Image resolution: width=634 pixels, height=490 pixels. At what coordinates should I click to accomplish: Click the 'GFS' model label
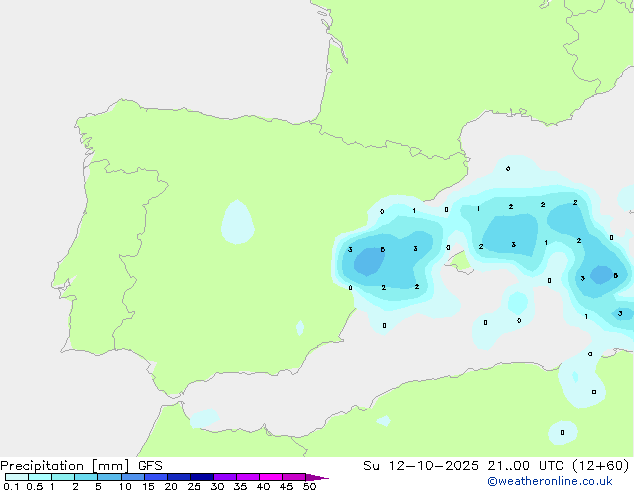point(150,466)
